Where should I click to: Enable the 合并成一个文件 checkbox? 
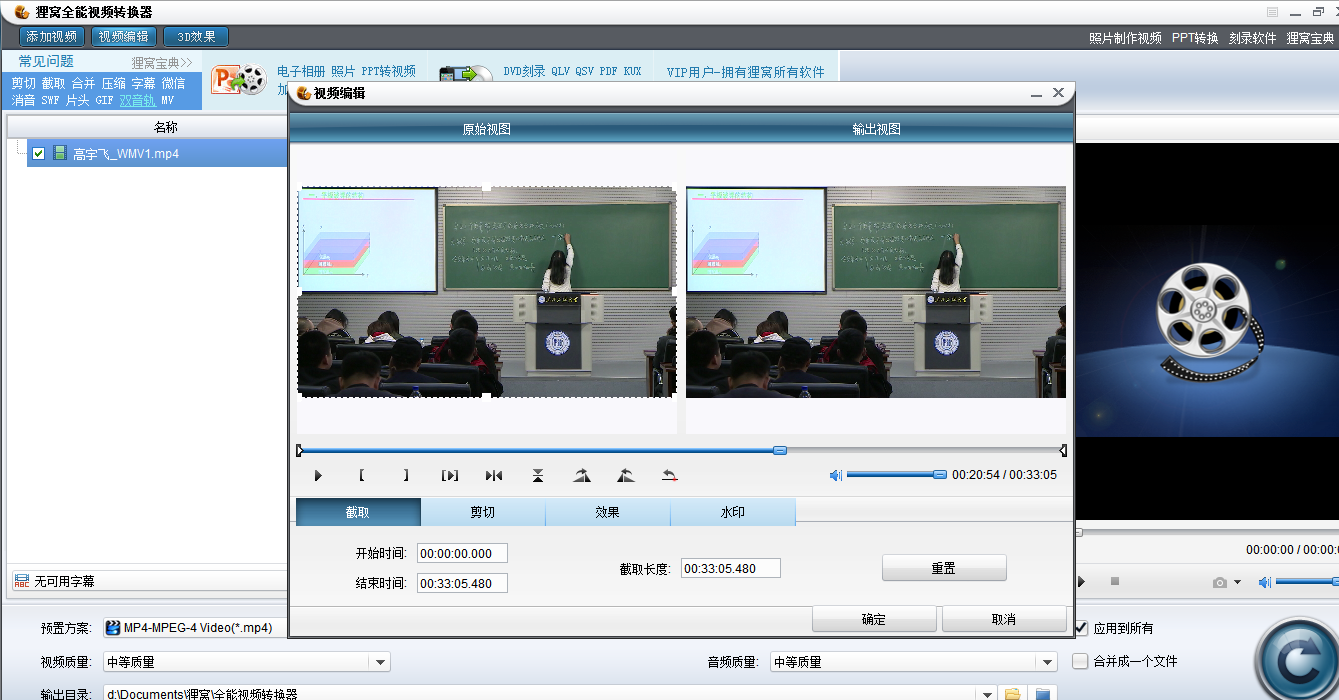[x=1080, y=661]
